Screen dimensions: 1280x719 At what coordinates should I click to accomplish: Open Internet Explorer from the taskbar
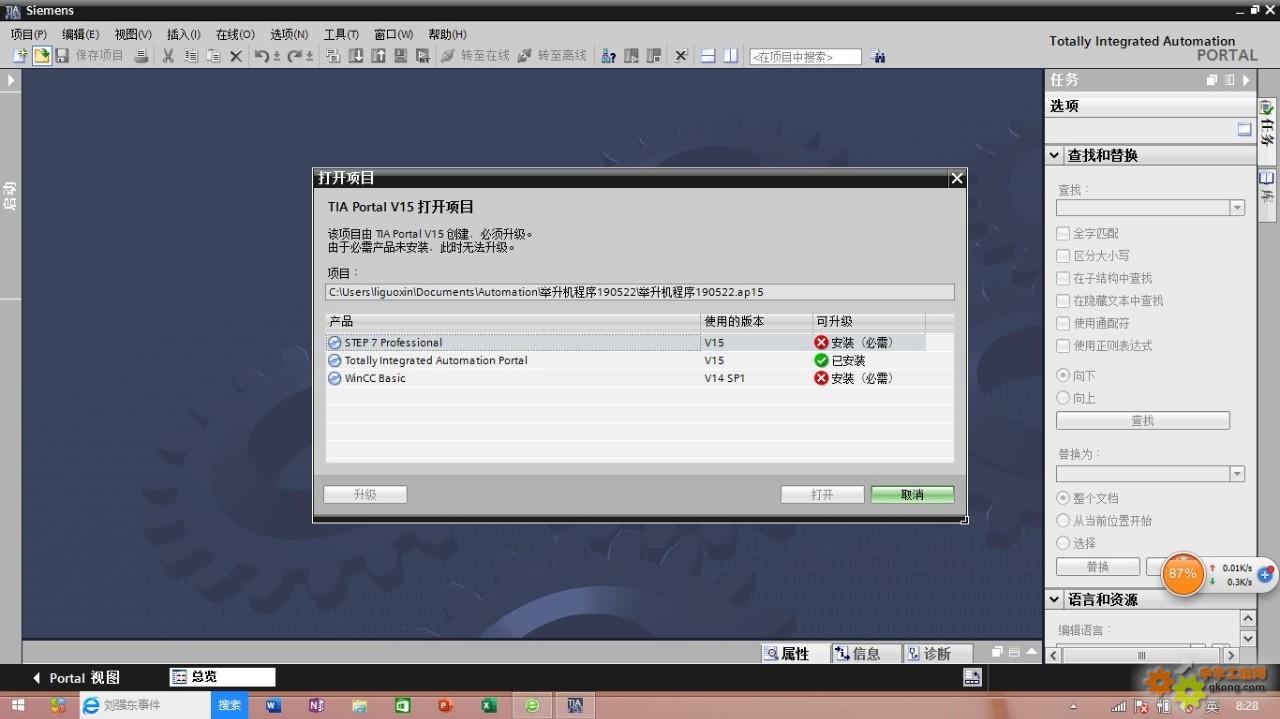coord(91,705)
